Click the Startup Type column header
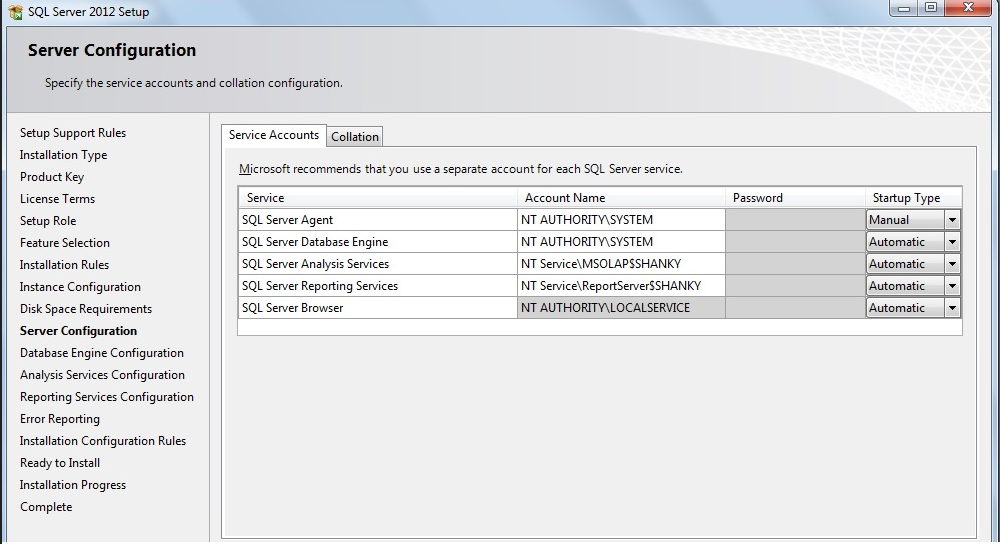This screenshot has width=1000, height=544. [x=913, y=198]
